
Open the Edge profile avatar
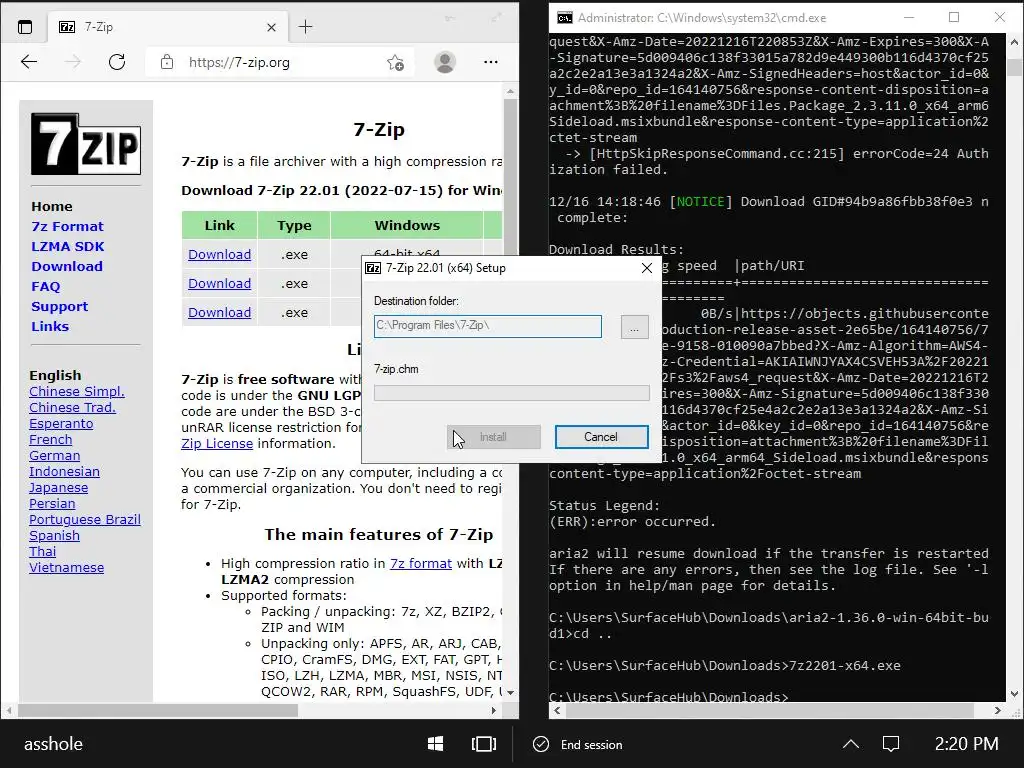pos(445,62)
